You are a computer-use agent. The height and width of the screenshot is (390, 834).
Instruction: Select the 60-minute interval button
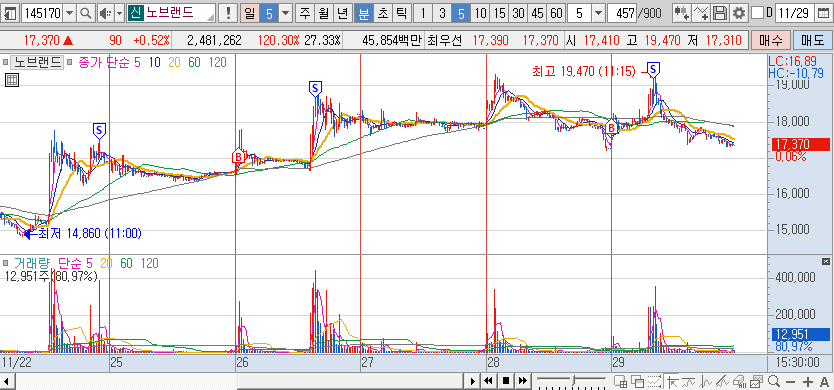click(x=556, y=13)
